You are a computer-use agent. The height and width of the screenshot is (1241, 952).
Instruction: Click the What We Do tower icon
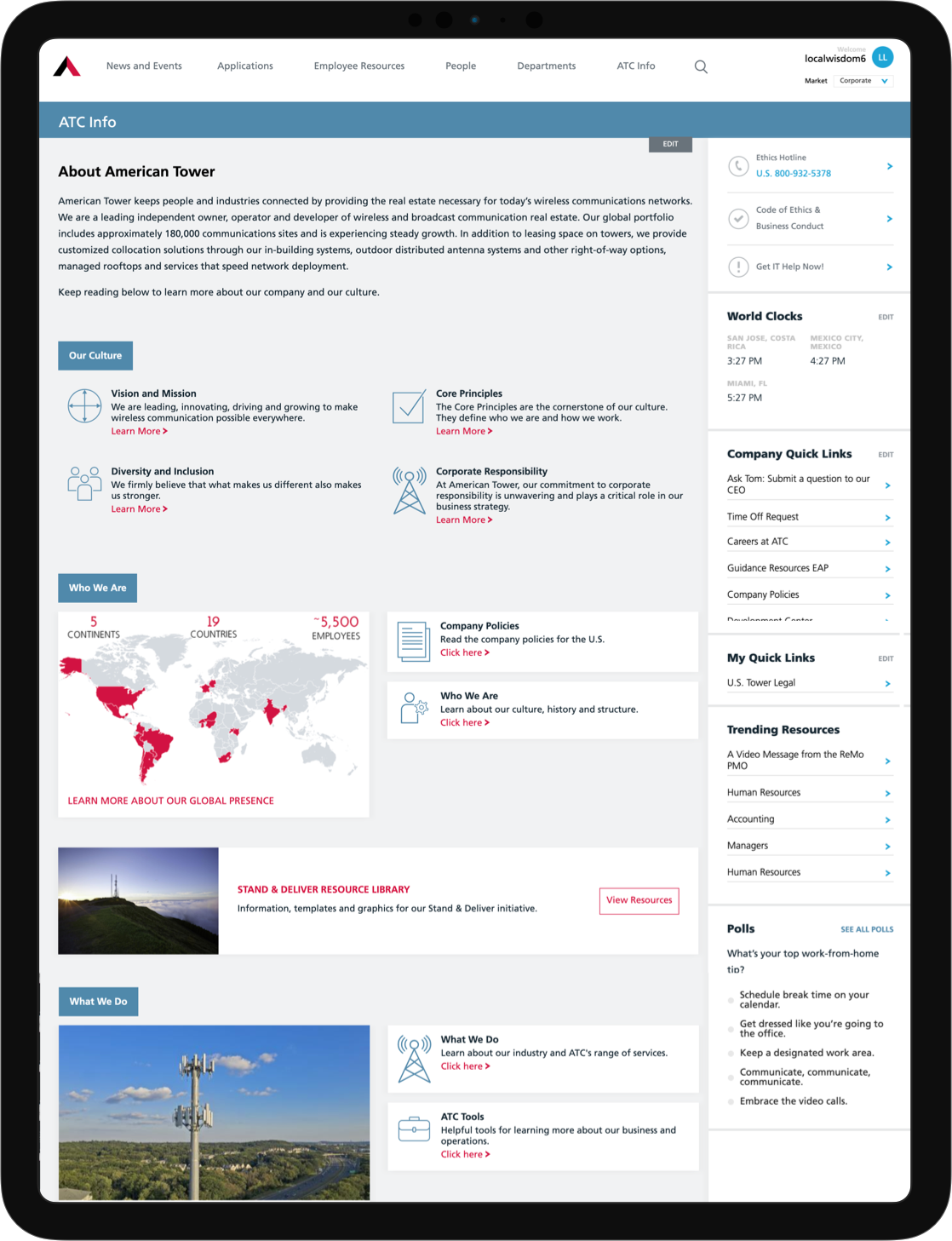[415, 1059]
